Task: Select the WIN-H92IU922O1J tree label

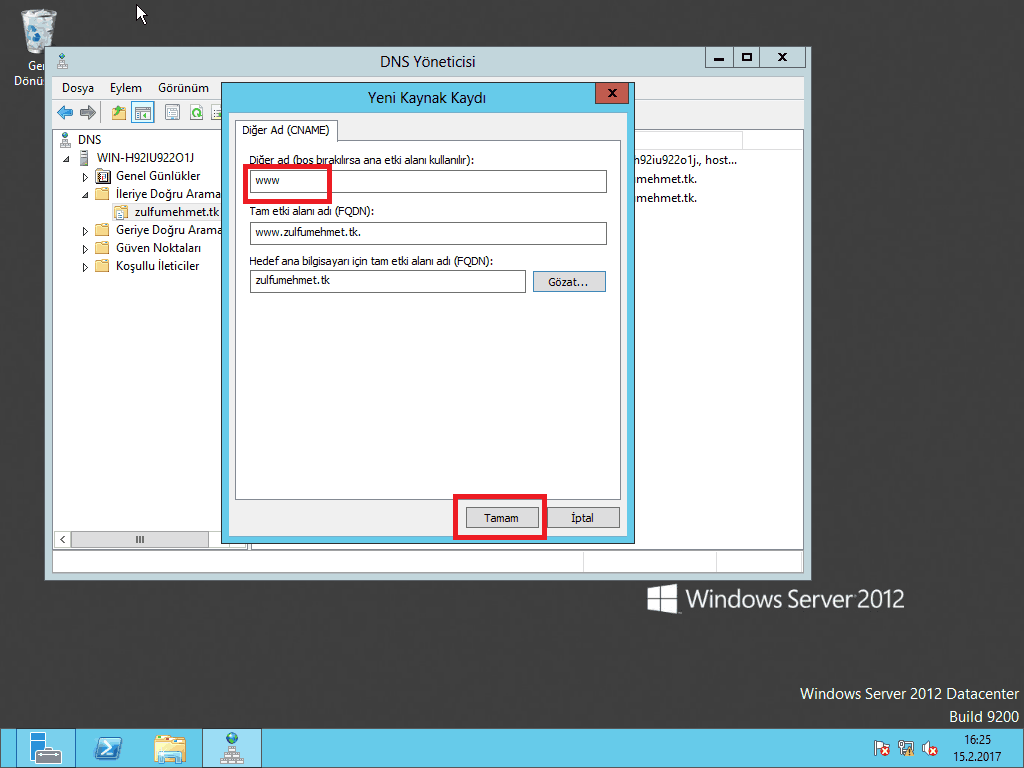Action: tap(145, 157)
